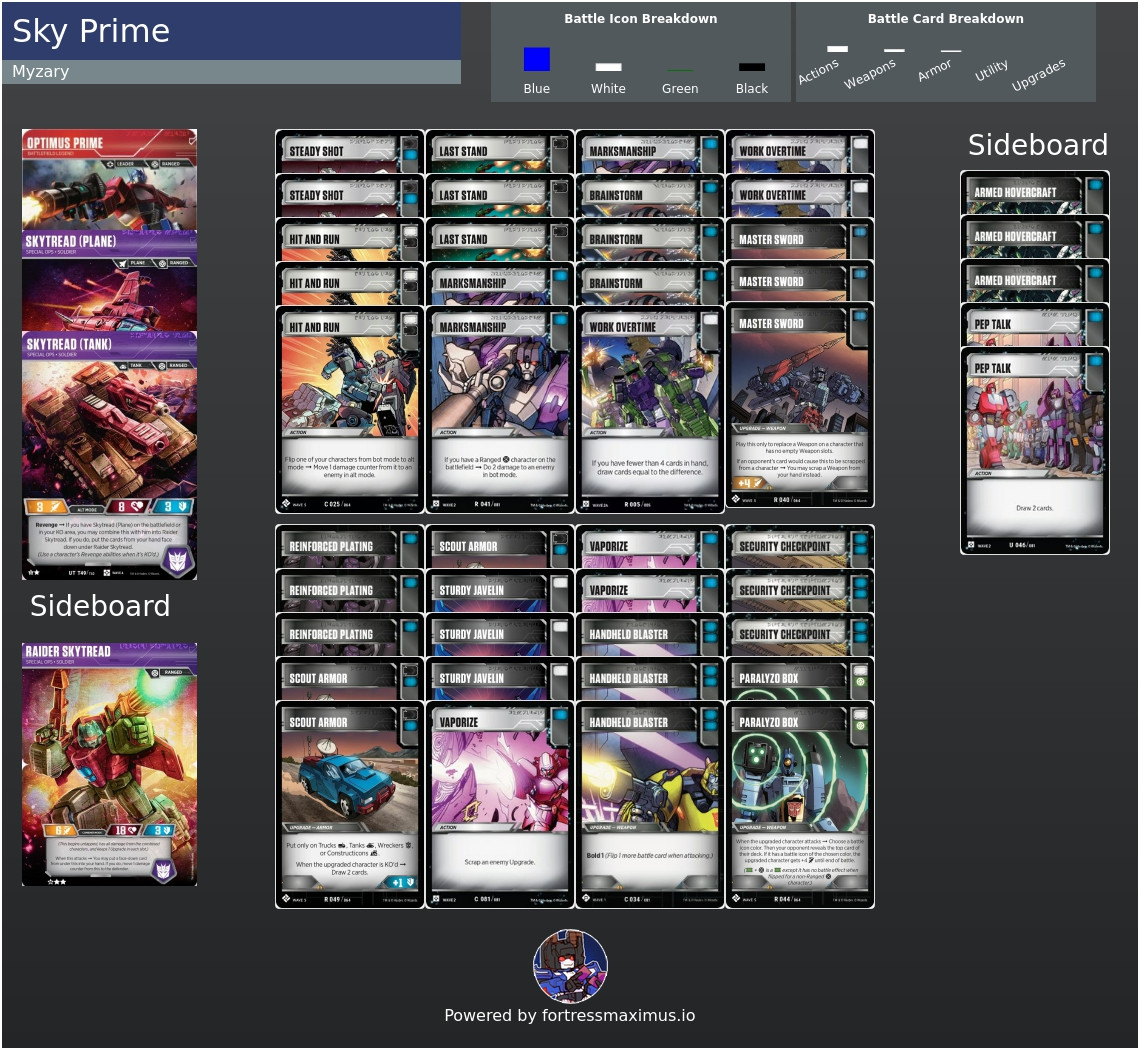Click the green battle icon on full Paralyzo Box card
Screen dimensions: 1140x1050
click(x=861, y=726)
